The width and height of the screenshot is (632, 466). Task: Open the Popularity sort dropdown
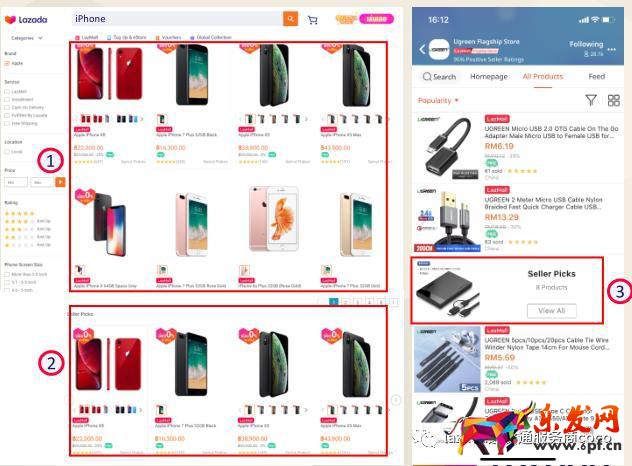coord(438,100)
